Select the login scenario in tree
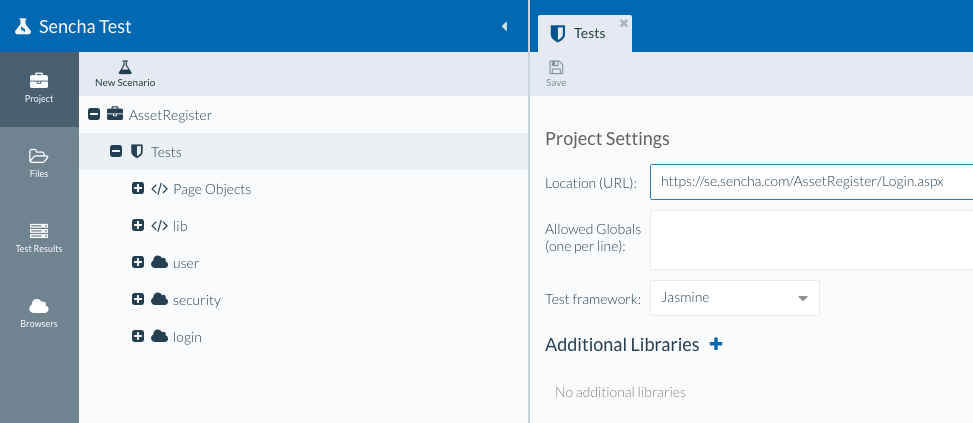The height and width of the screenshot is (423, 973). (x=187, y=337)
